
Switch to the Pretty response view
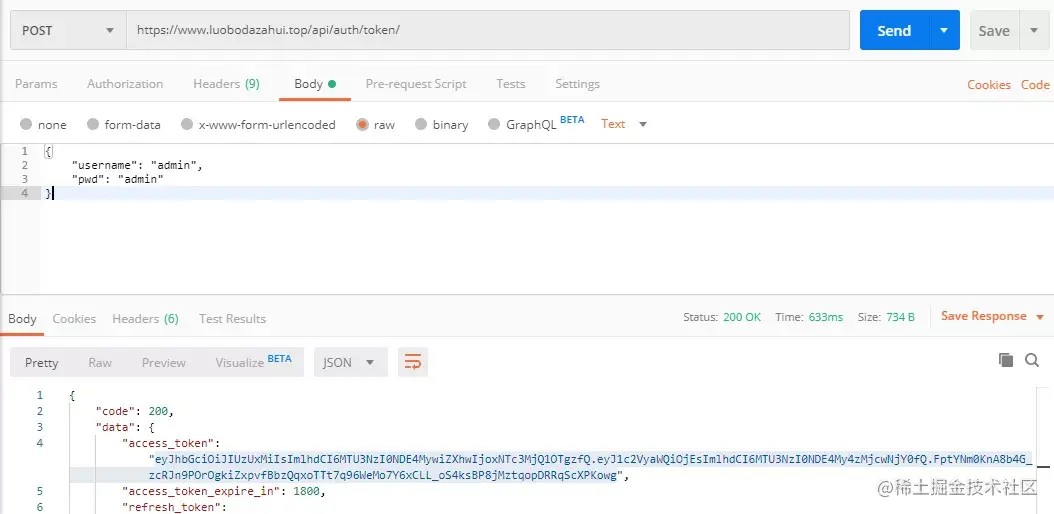tap(42, 362)
